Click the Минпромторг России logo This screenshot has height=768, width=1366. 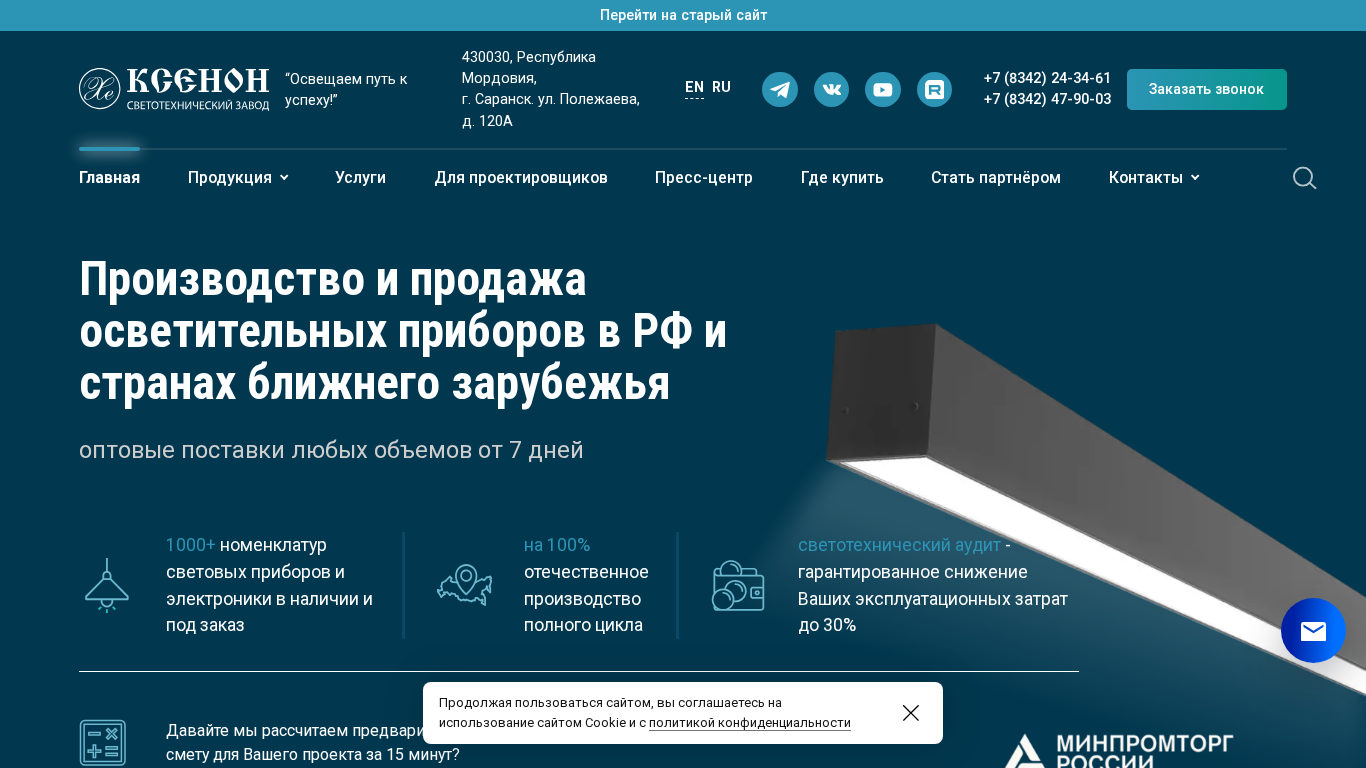1118,750
